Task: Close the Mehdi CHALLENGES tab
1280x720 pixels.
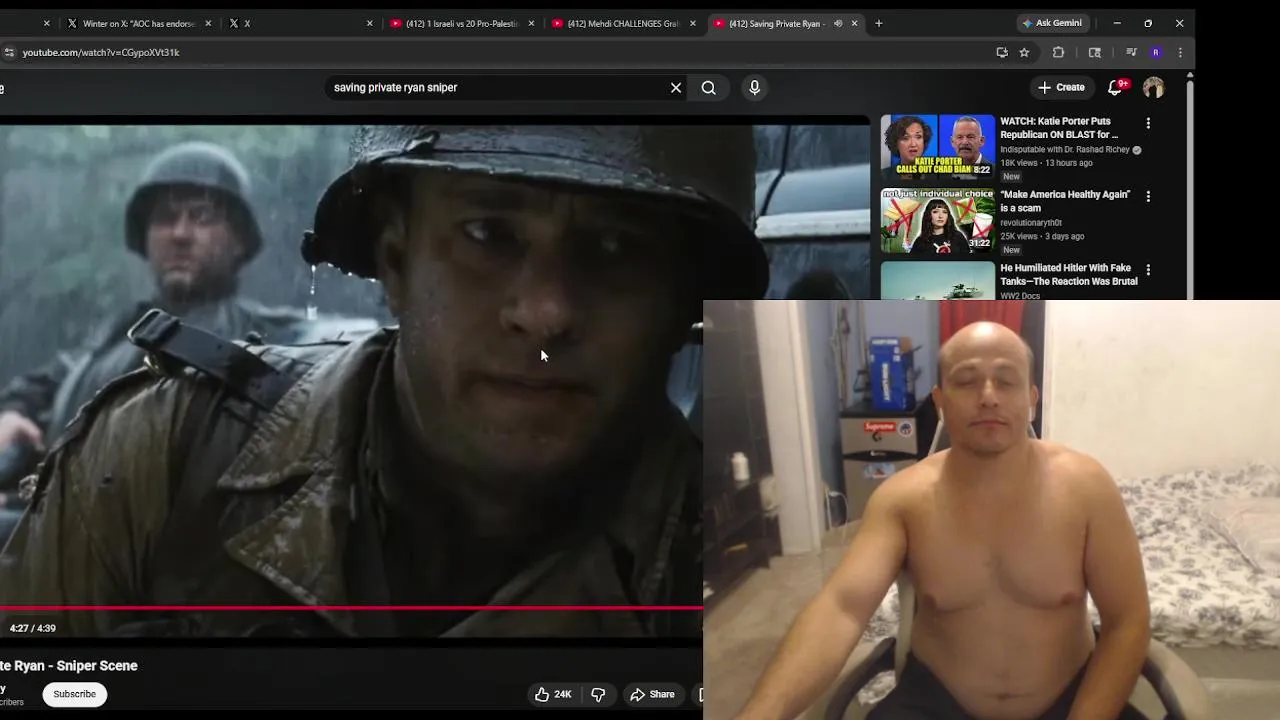Action: click(x=693, y=23)
